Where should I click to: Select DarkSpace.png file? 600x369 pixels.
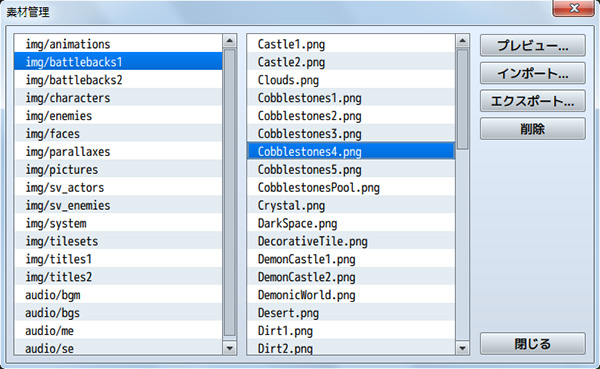point(351,223)
